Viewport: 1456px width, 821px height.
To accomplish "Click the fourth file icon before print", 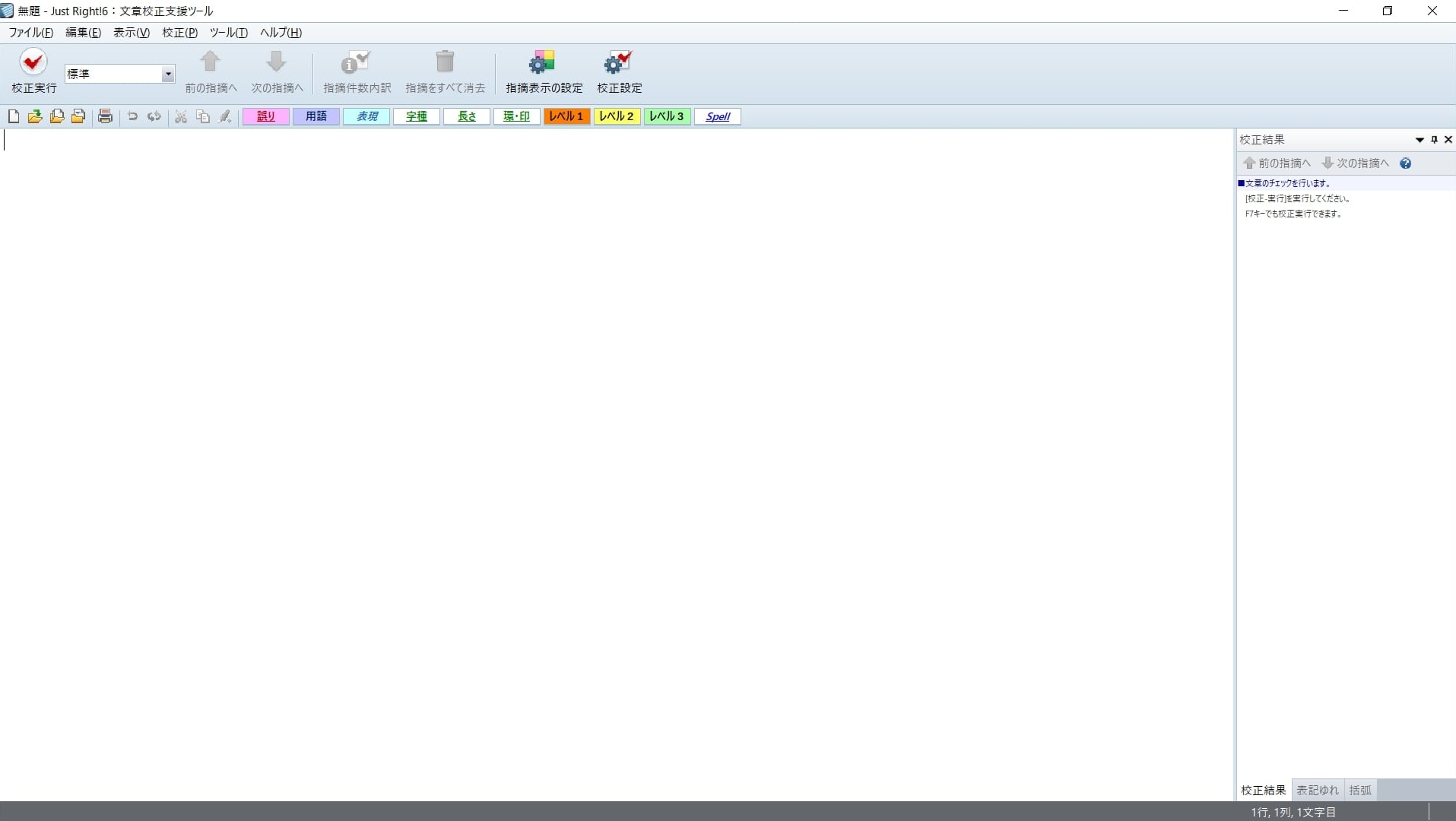I will pos(78,116).
